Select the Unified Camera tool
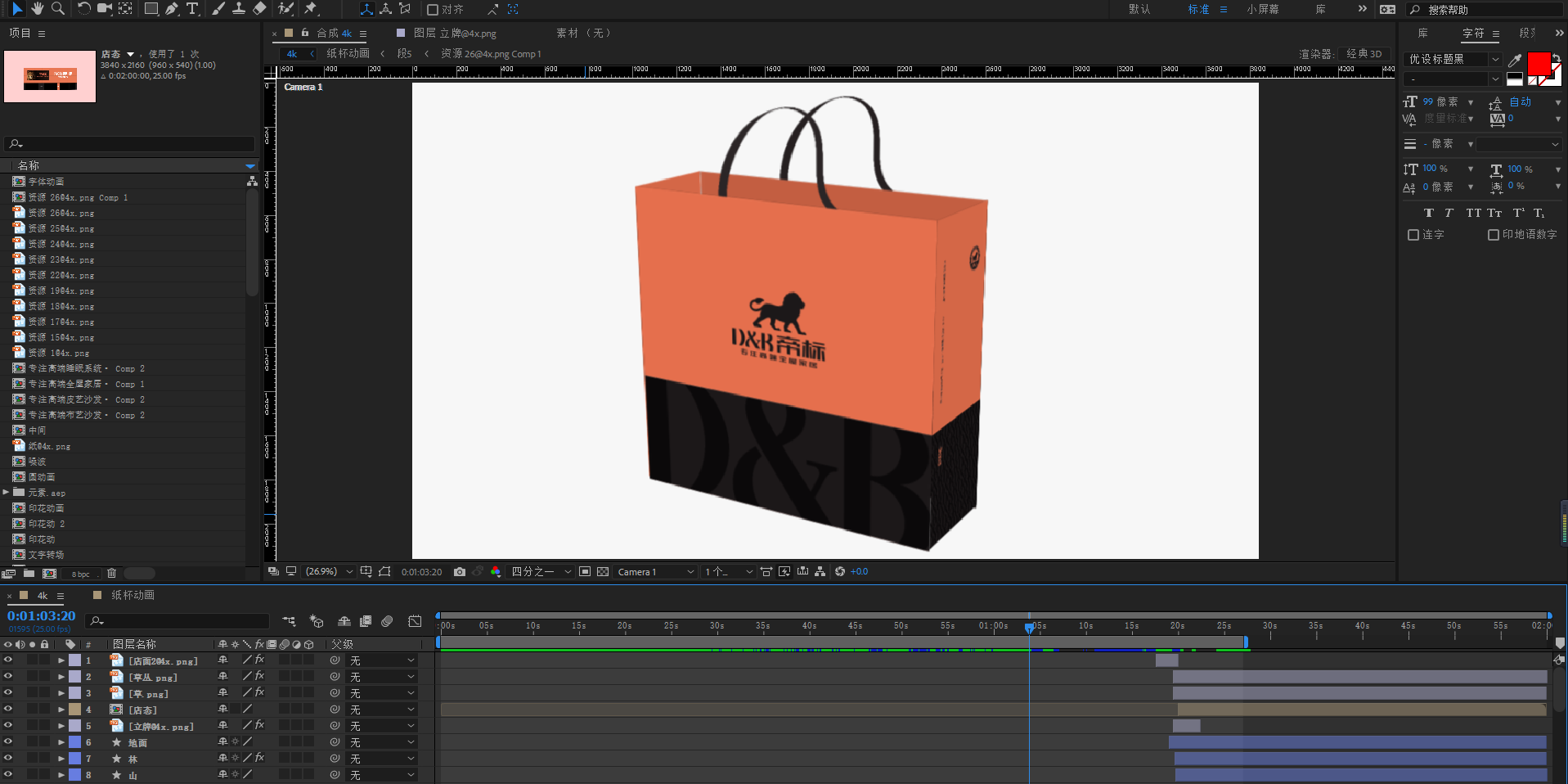 (105, 9)
